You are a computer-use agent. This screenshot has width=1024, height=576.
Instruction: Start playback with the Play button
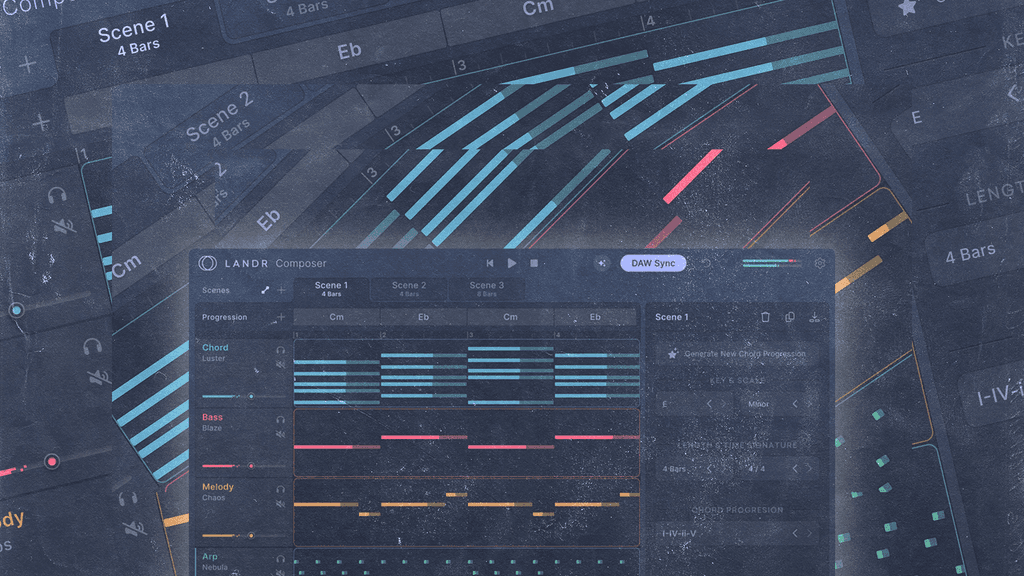(x=512, y=263)
